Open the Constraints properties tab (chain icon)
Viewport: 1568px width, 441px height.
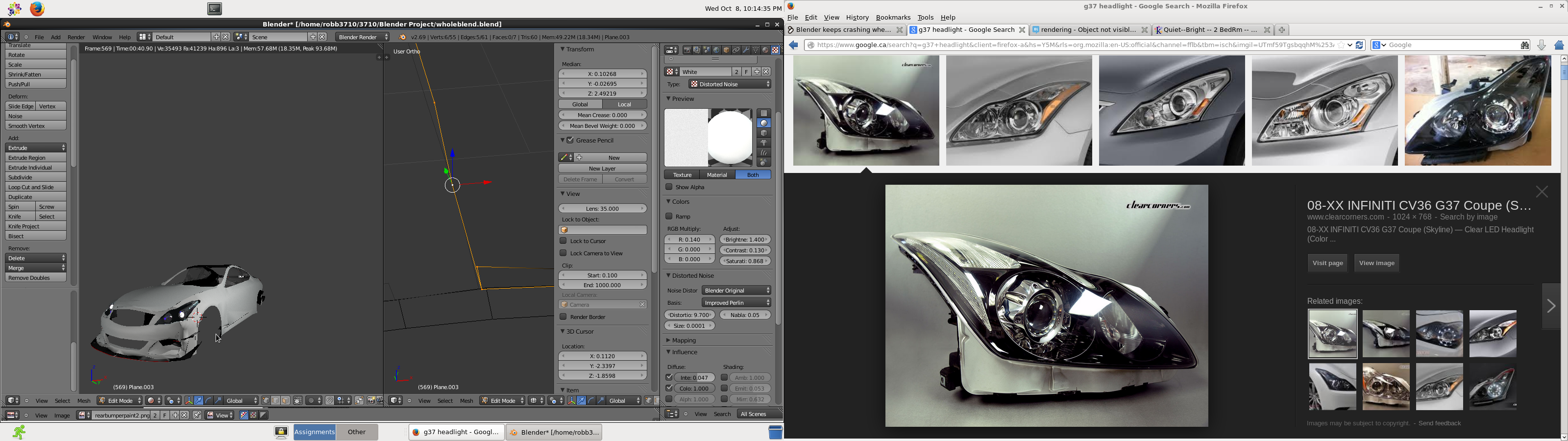tap(736, 50)
